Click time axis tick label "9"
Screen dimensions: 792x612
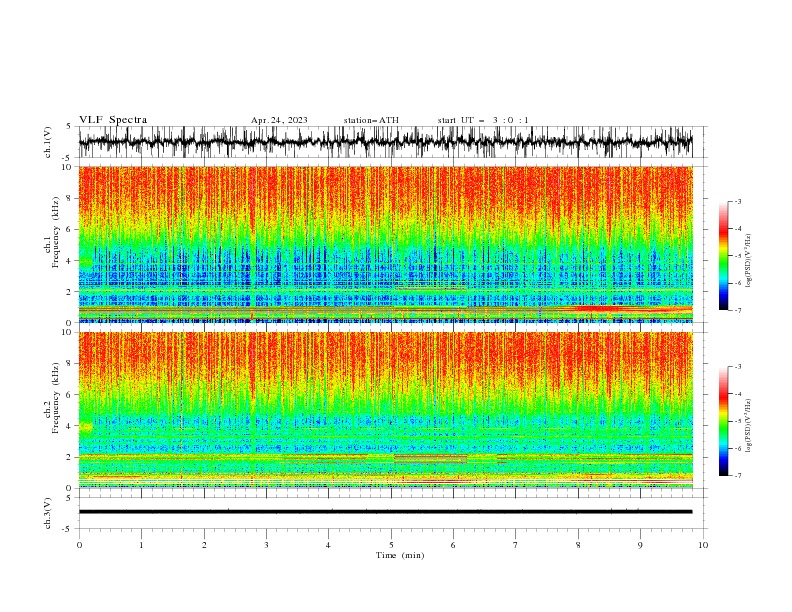point(640,545)
